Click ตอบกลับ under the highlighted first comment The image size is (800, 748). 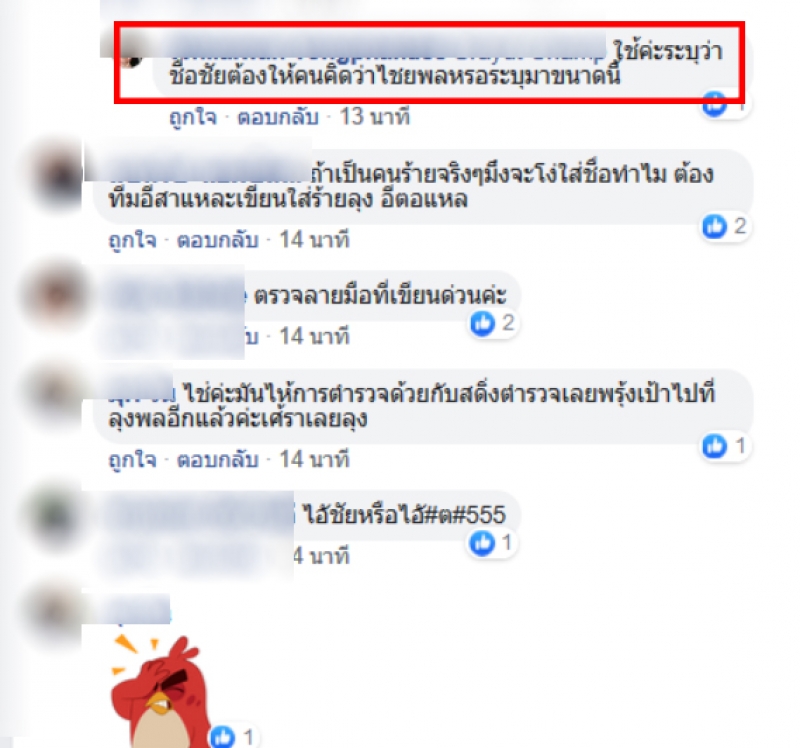click(278, 117)
